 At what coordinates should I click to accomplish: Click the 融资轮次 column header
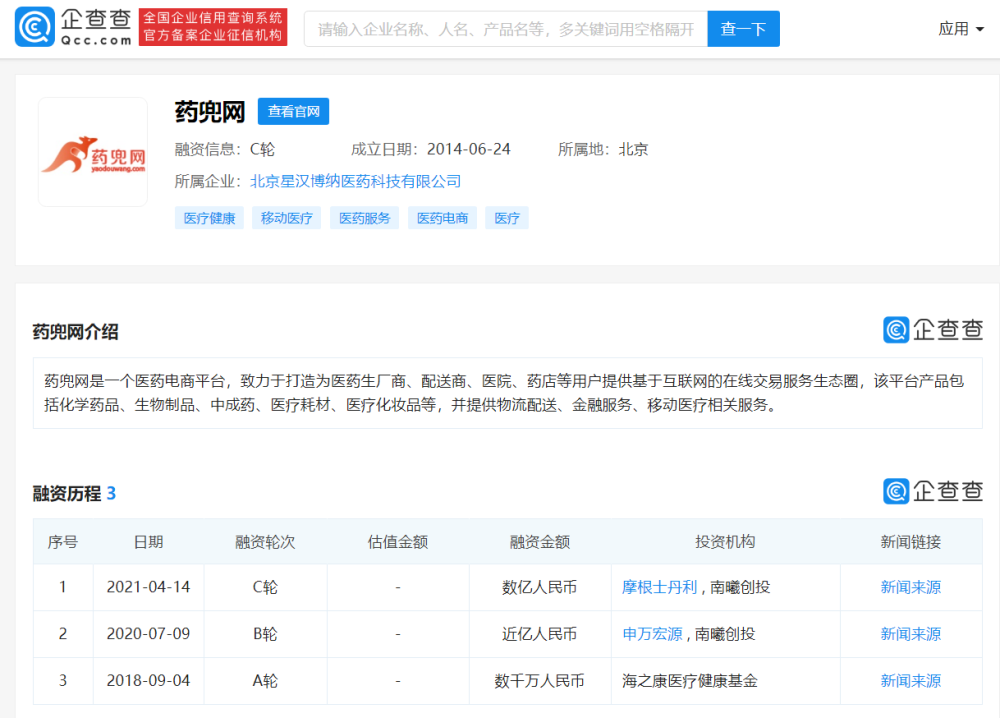click(x=265, y=542)
